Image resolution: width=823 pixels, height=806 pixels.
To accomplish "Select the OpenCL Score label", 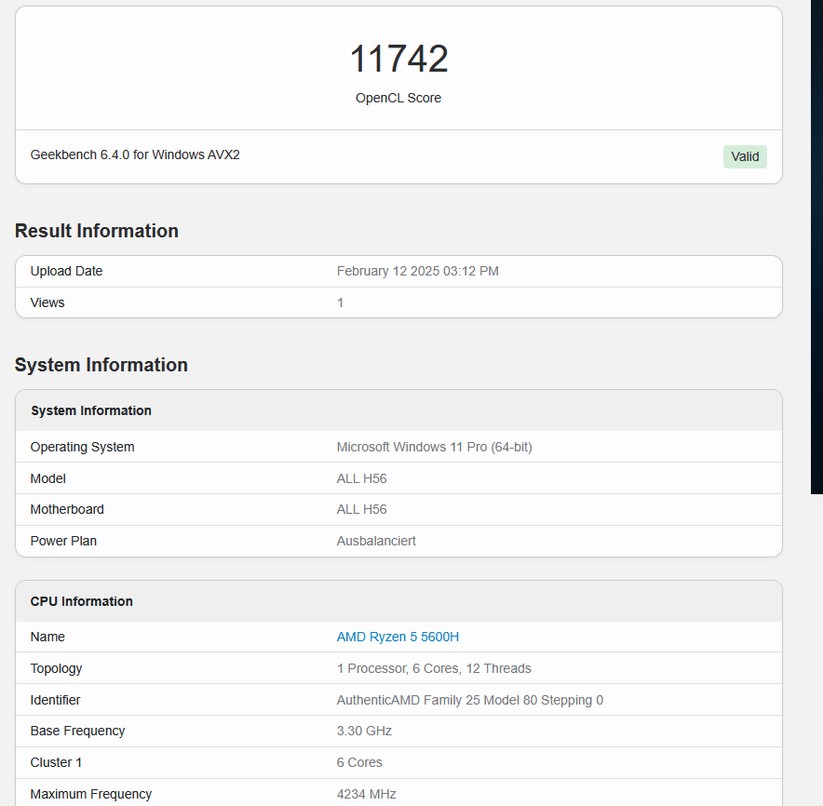I will pyautogui.click(x=398, y=98).
